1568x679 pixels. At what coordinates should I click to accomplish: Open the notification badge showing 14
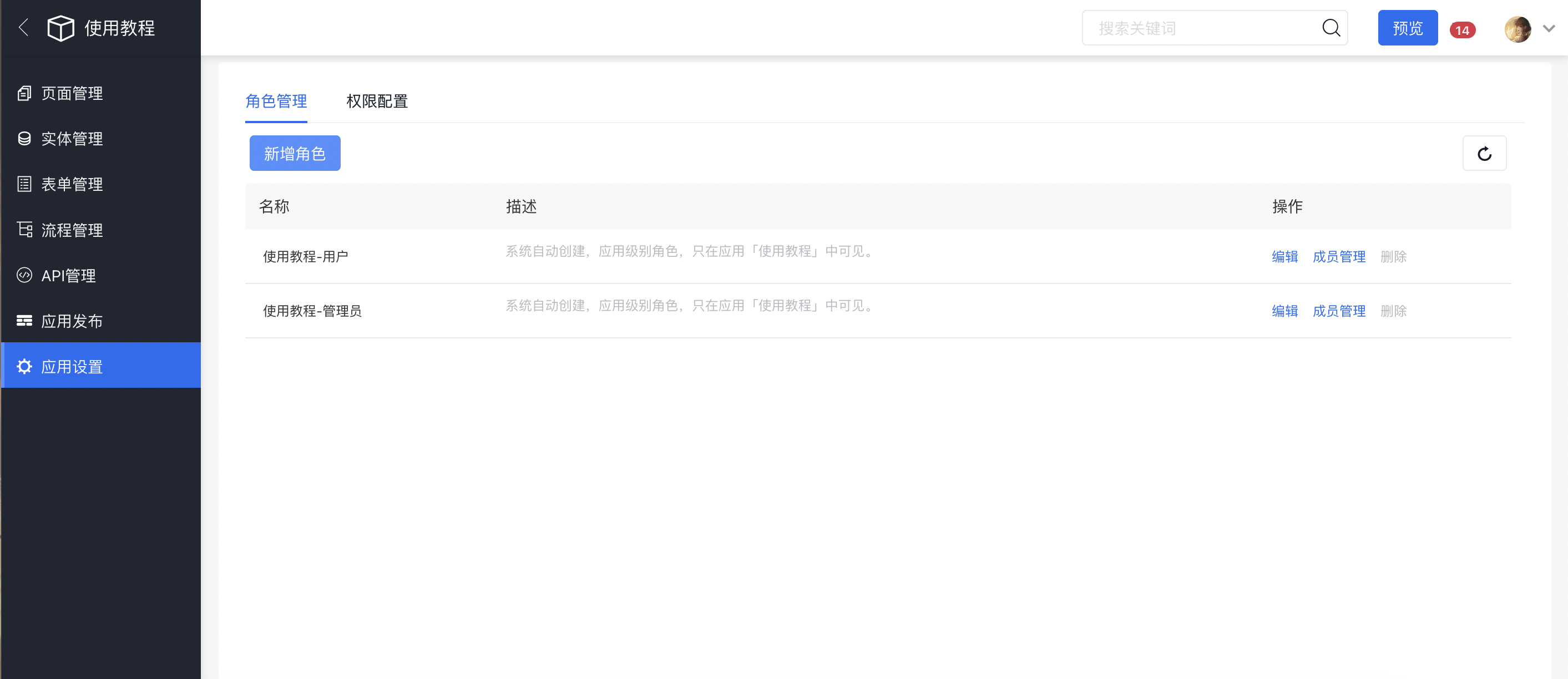coord(1462,30)
